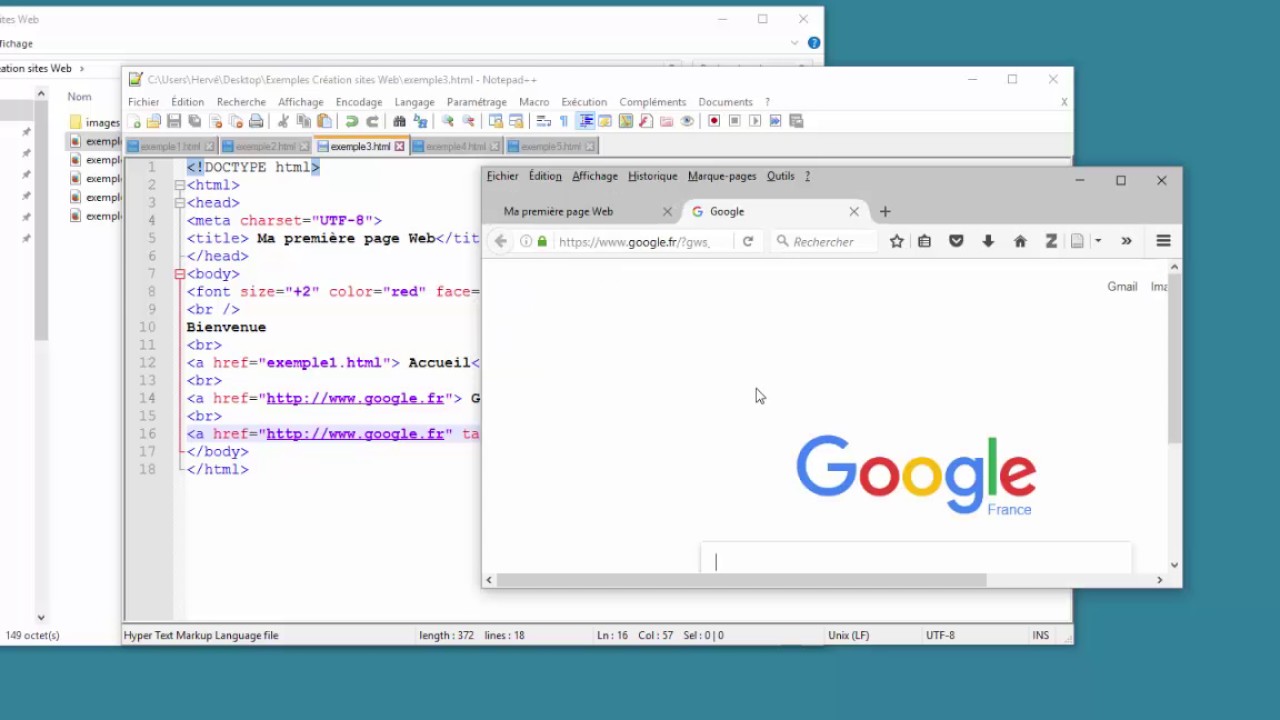Click the Function List icon in Notepad++
This screenshot has width=1280, height=720.
pos(645,121)
